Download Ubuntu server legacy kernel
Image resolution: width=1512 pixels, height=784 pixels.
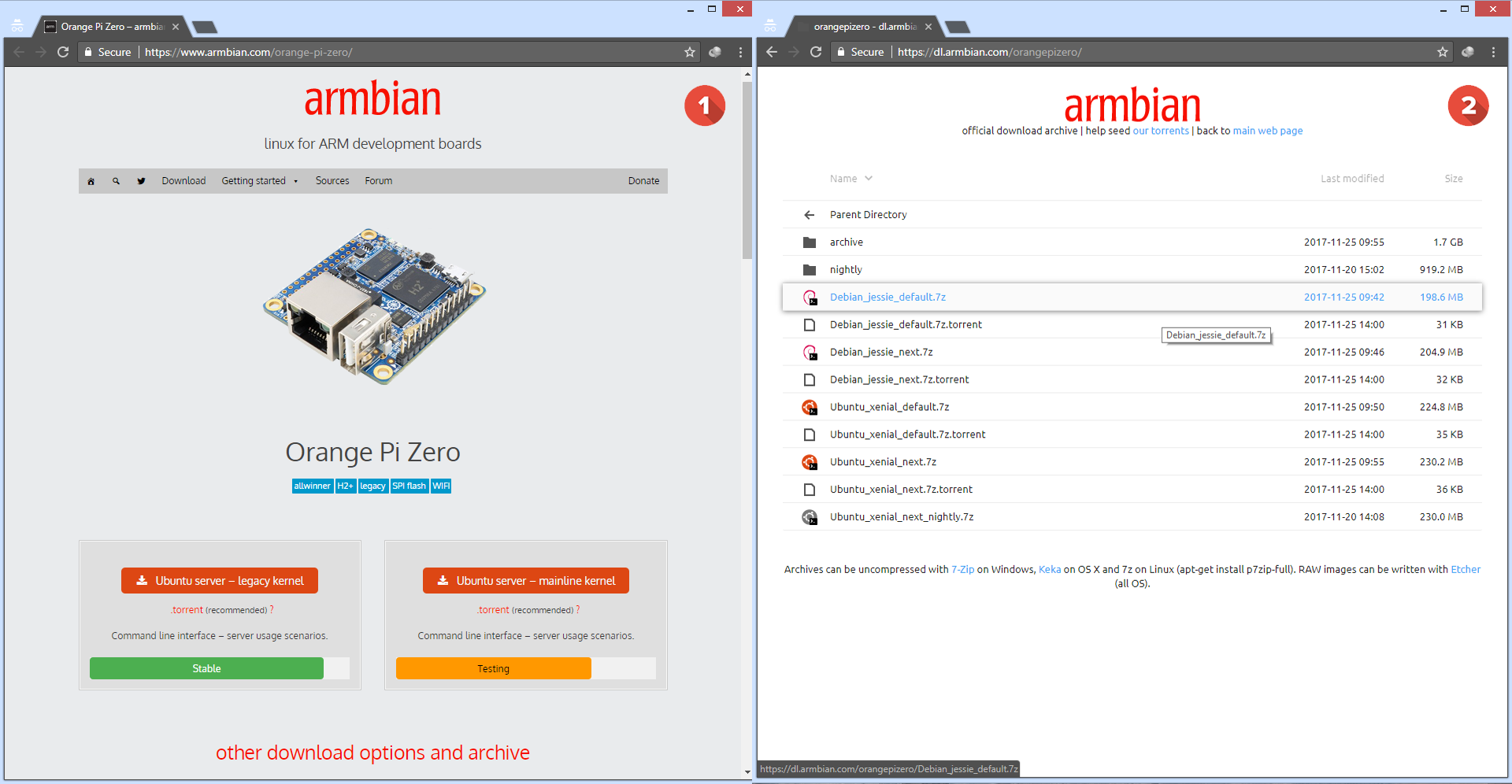click(x=220, y=581)
